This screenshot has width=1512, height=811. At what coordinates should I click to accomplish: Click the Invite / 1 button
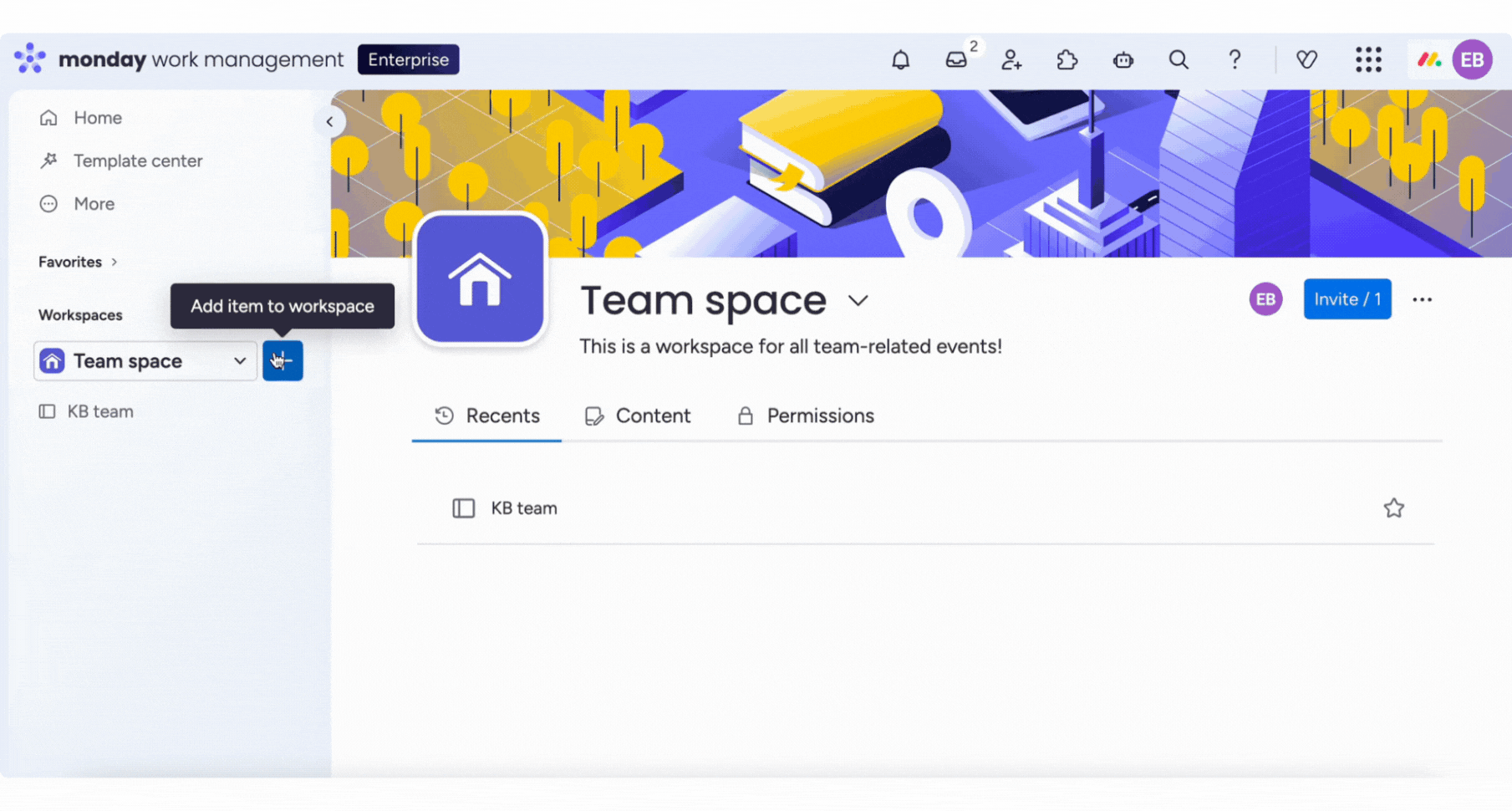click(x=1347, y=298)
